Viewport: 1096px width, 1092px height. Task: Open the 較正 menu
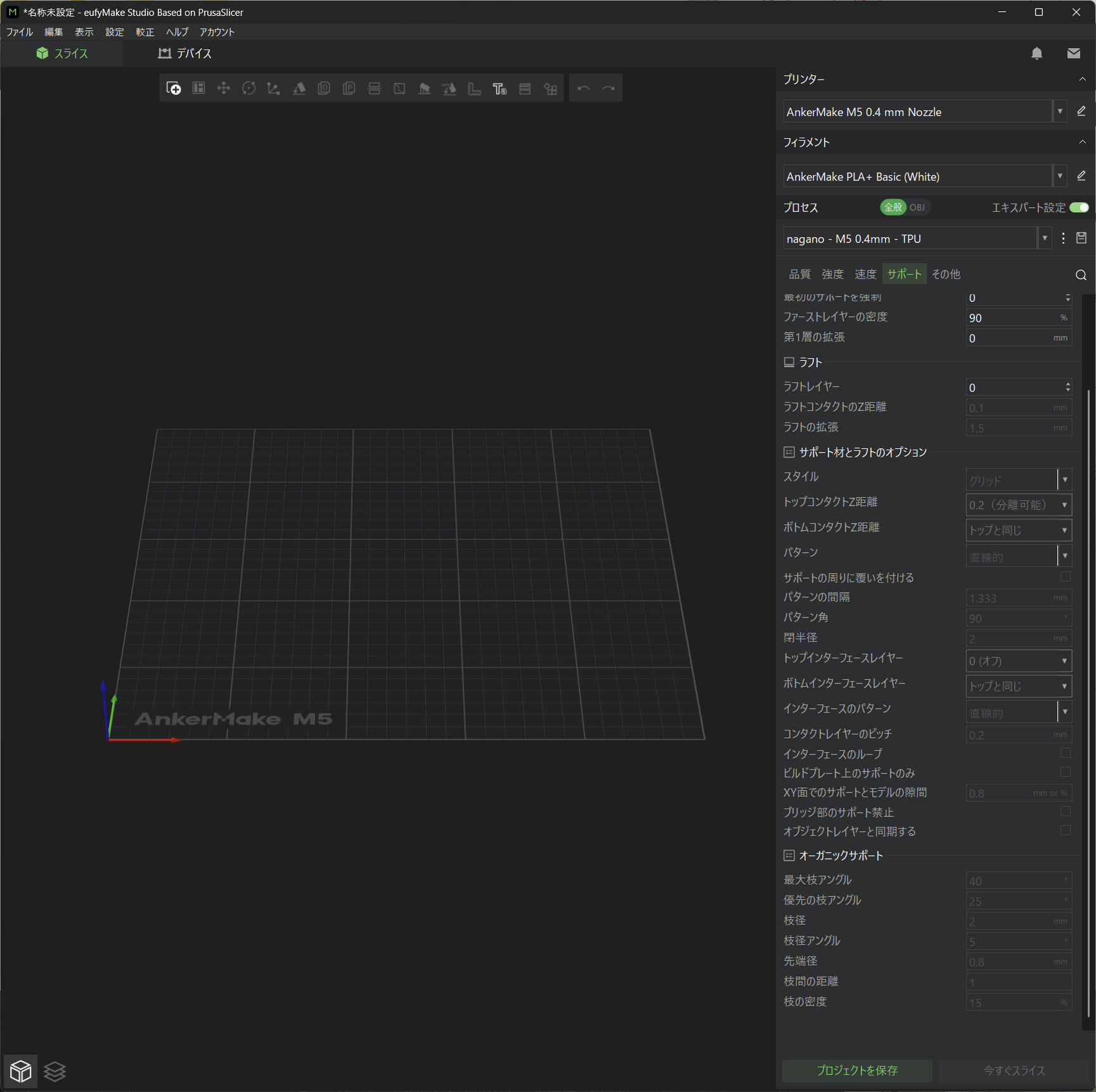click(145, 32)
